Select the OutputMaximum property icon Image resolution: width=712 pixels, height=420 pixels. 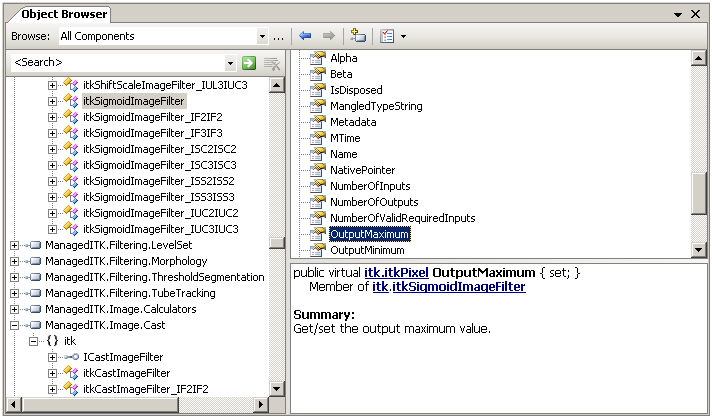(x=318, y=234)
